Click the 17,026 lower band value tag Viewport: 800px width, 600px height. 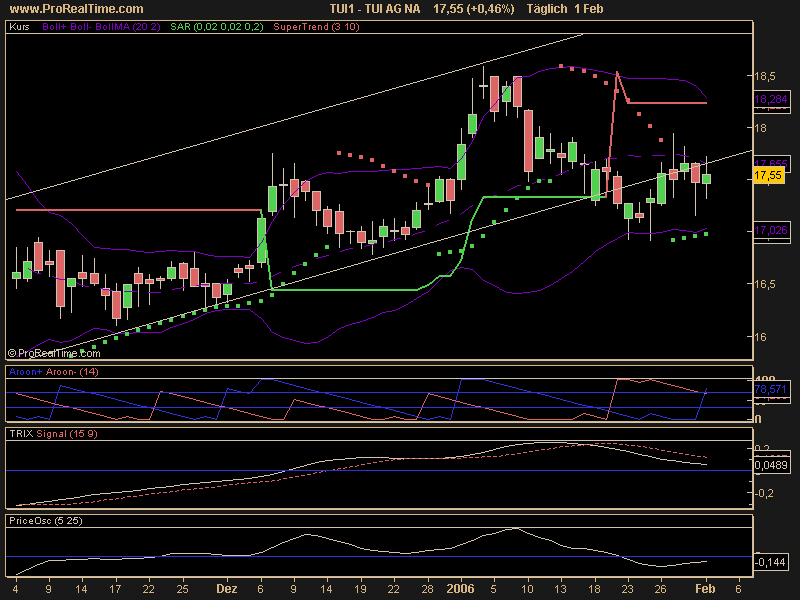pyautogui.click(x=769, y=230)
